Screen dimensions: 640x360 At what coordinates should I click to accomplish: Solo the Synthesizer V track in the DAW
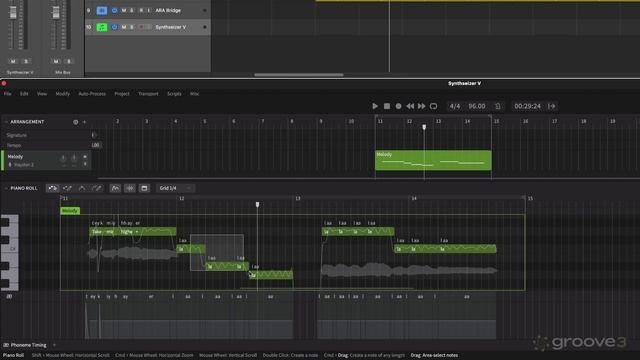[x=131, y=27]
